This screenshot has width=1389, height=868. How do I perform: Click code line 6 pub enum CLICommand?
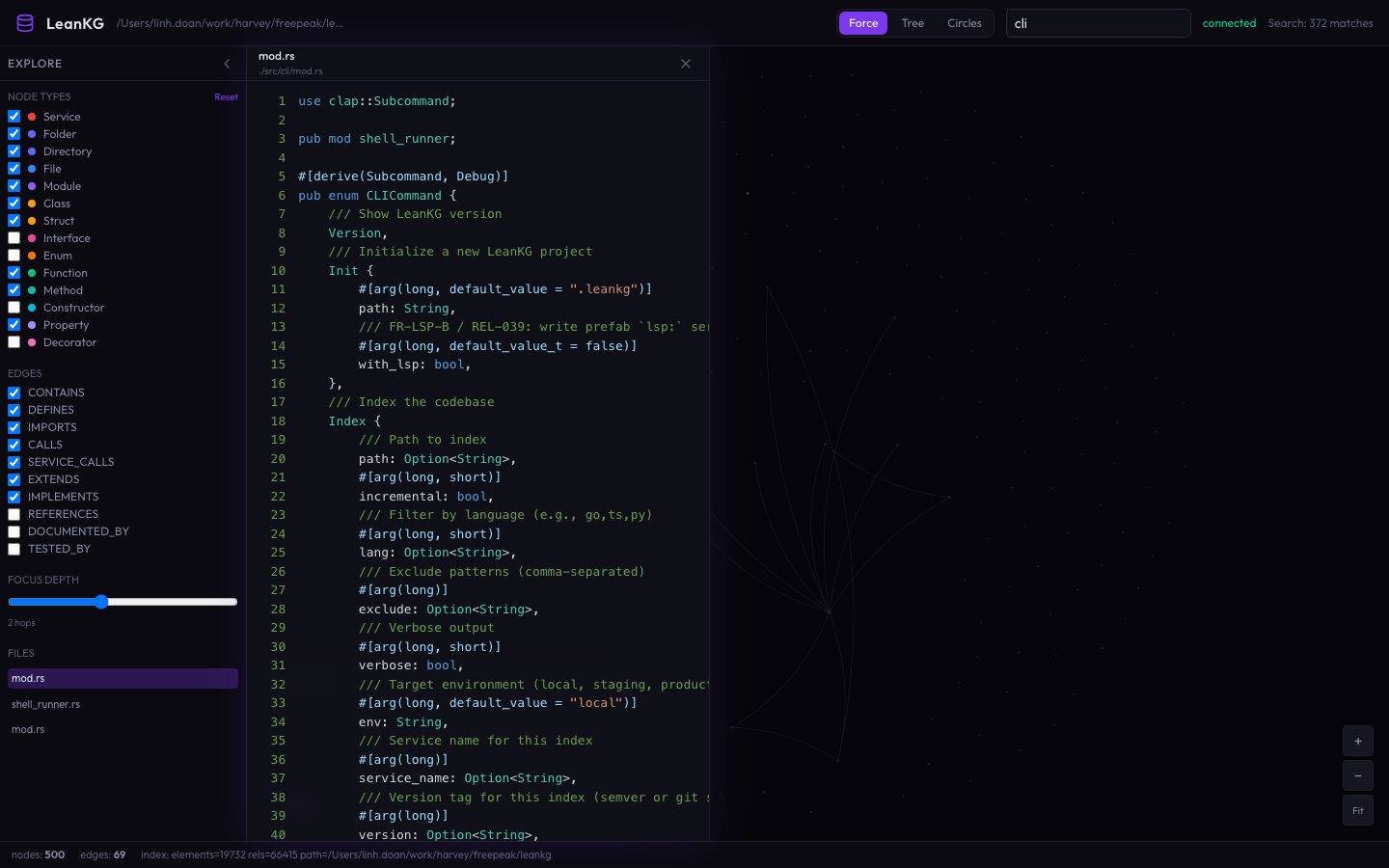click(377, 196)
